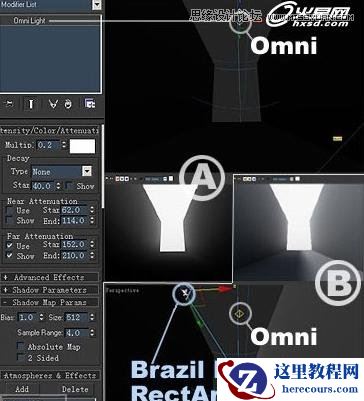Click the Sample Range spinner
364x401 pixels.
[92, 333]
